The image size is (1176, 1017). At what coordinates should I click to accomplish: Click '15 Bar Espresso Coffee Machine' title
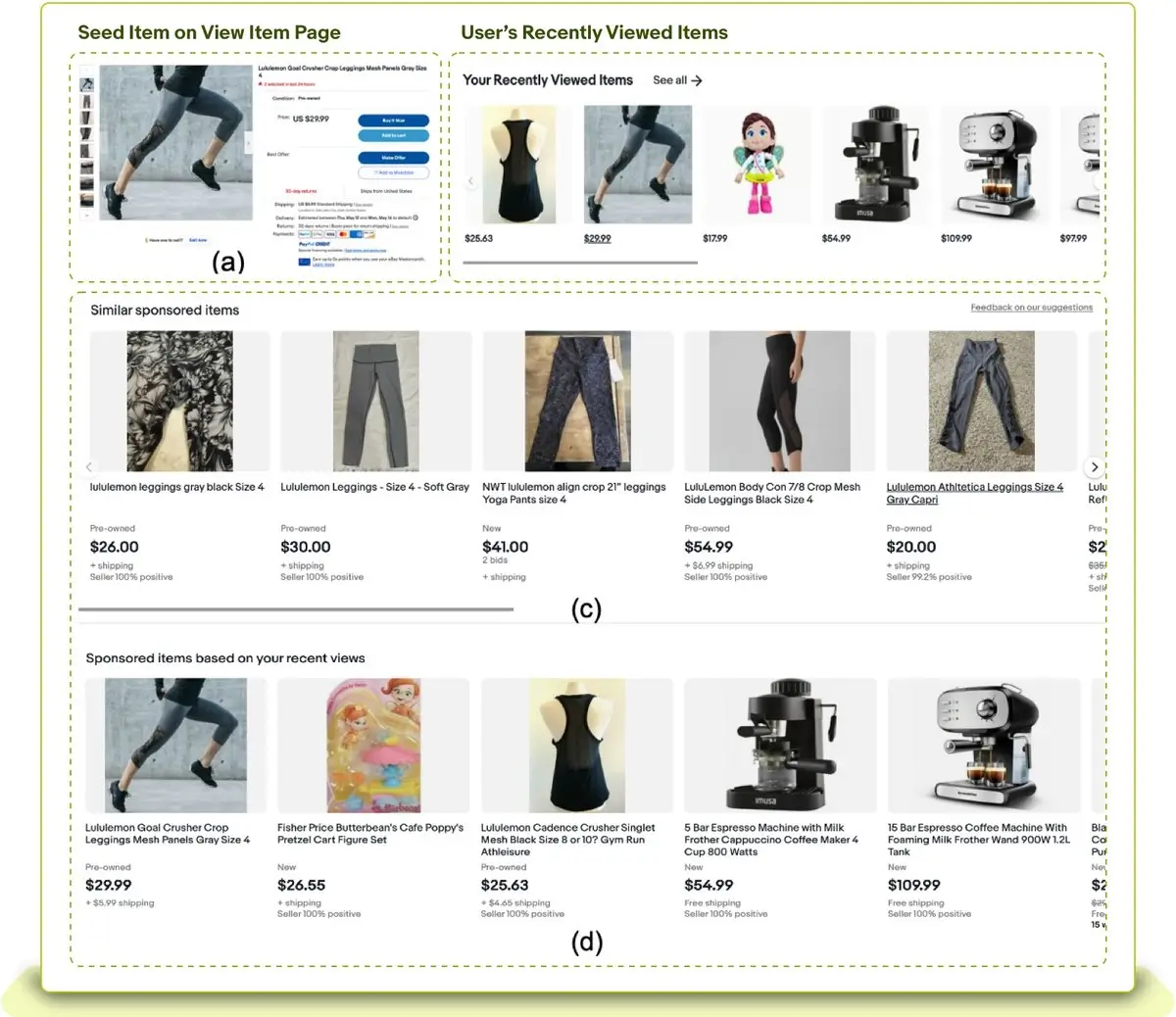point(978,840)
